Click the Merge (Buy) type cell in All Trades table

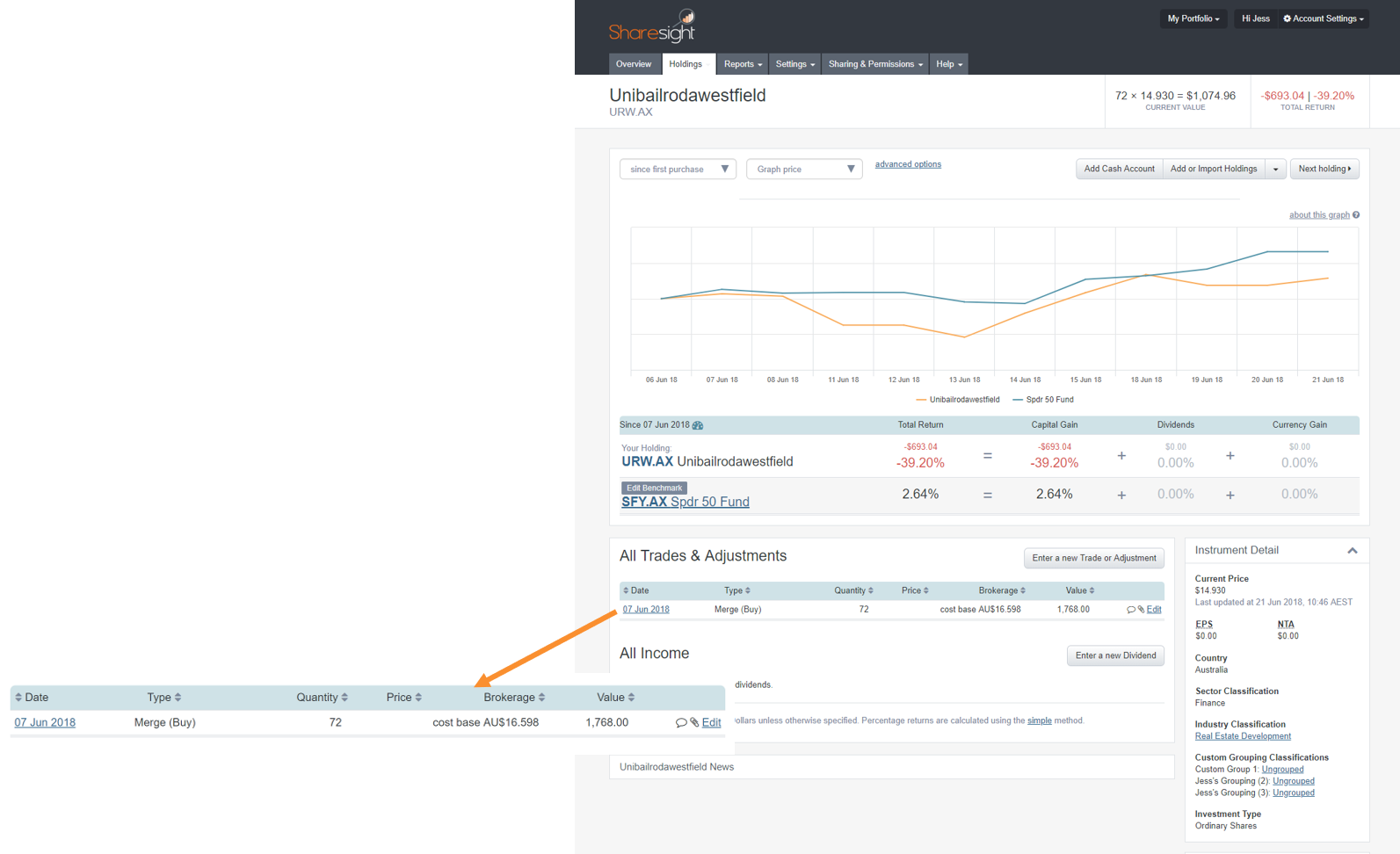point(737,610)
